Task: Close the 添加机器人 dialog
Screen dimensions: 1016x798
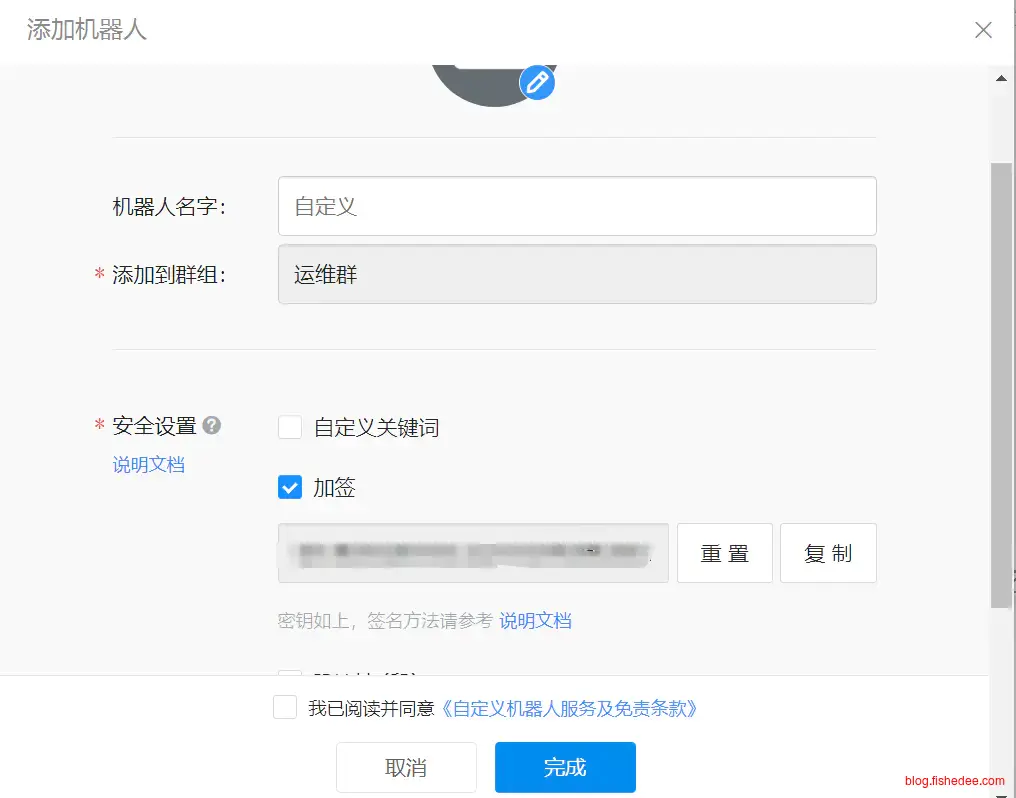Action: click(983, 30)
